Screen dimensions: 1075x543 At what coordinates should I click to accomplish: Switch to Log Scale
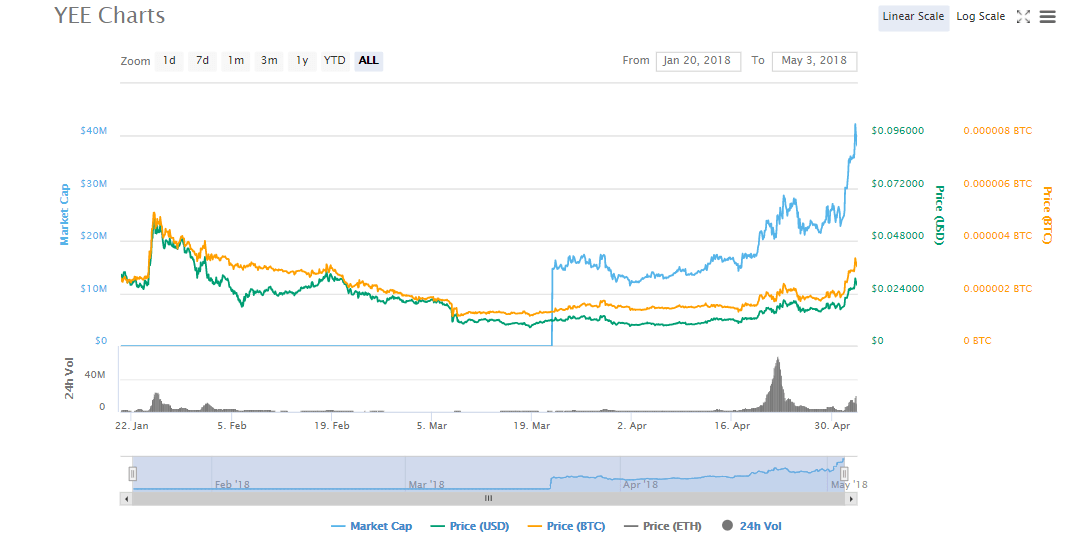(x=980, y=17)
